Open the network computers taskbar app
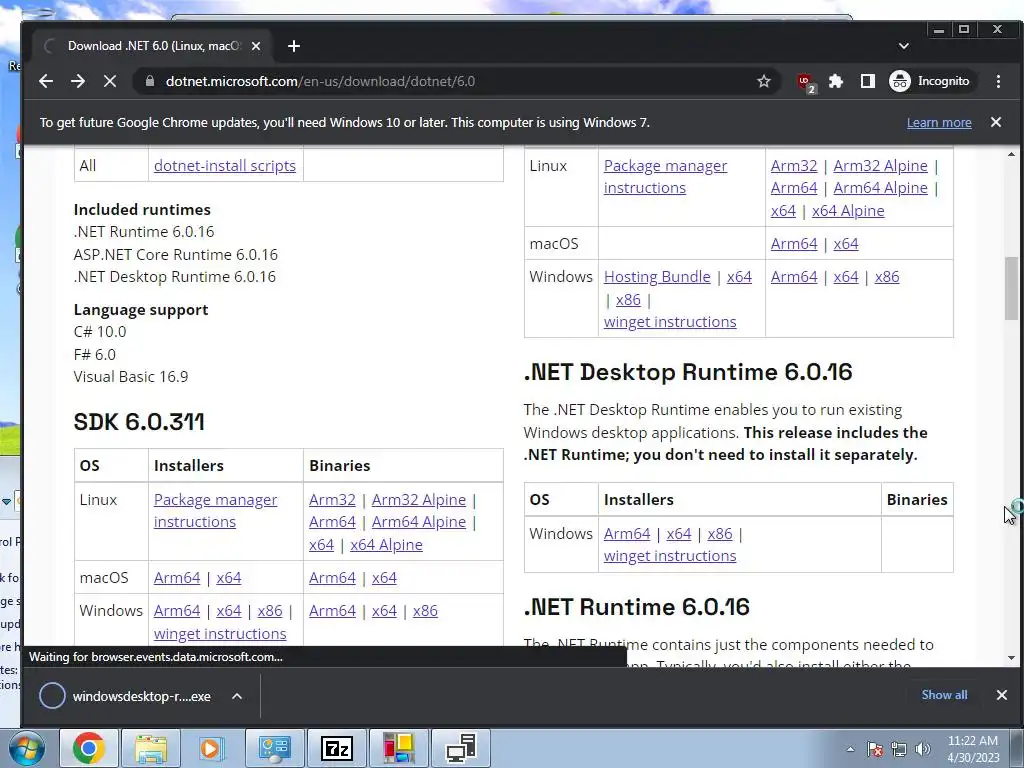Image resolution: width=1024 pixels, height=768 pixels. pos(461,748)
